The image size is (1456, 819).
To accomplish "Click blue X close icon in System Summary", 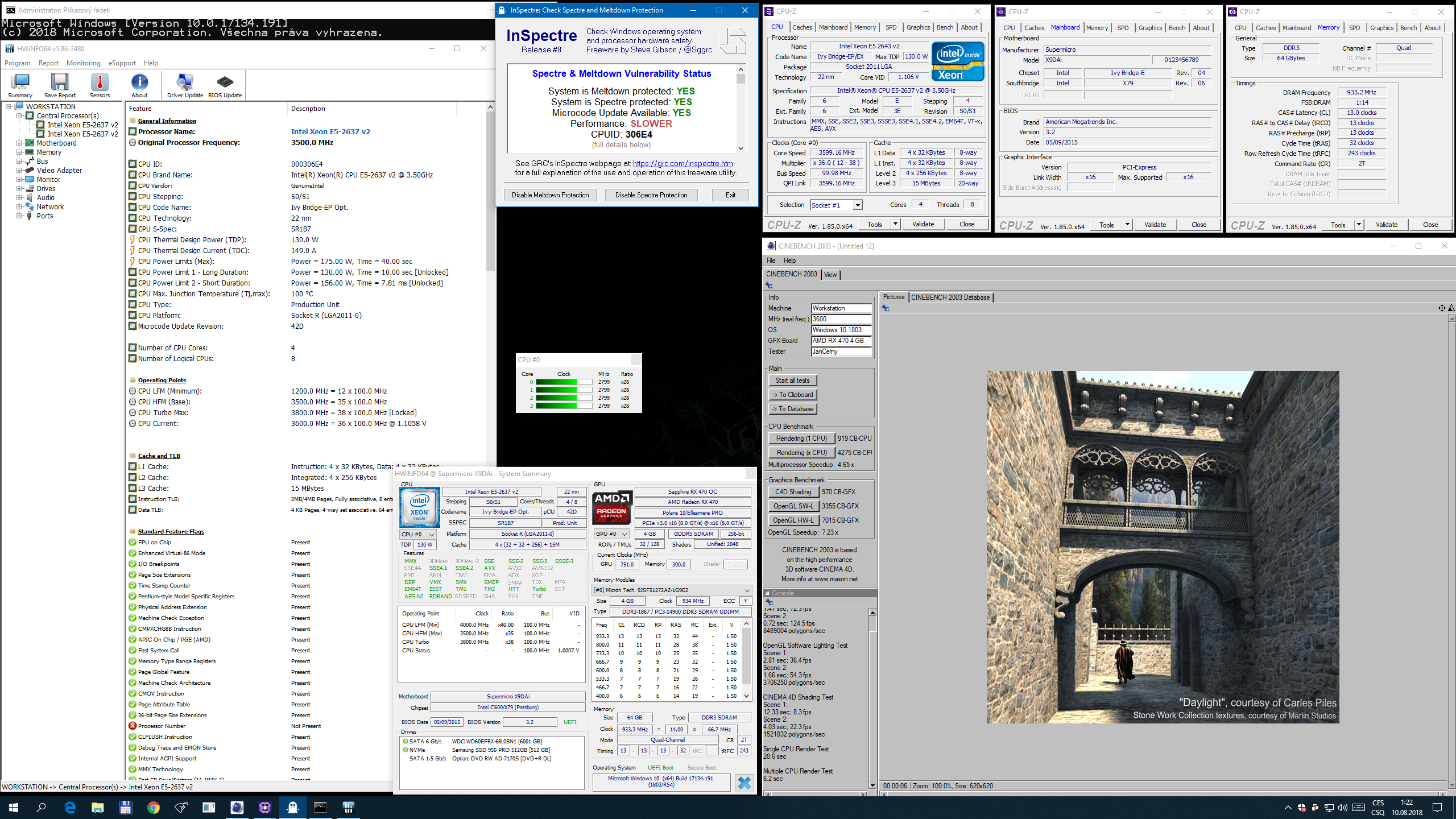I will click(x=744, y=783).
